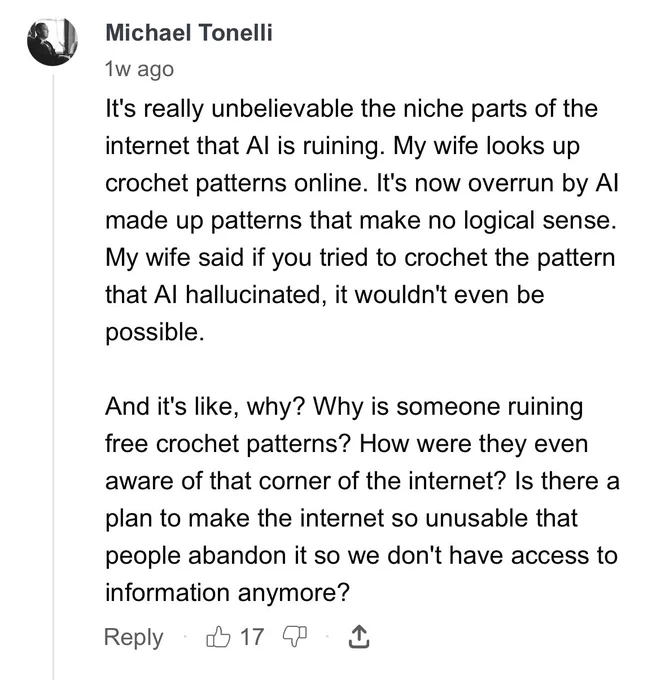Click the line 'that AI hallucinated, it wouldn't even be'
This screenshot has width=665, height=680.
point(324,295)
